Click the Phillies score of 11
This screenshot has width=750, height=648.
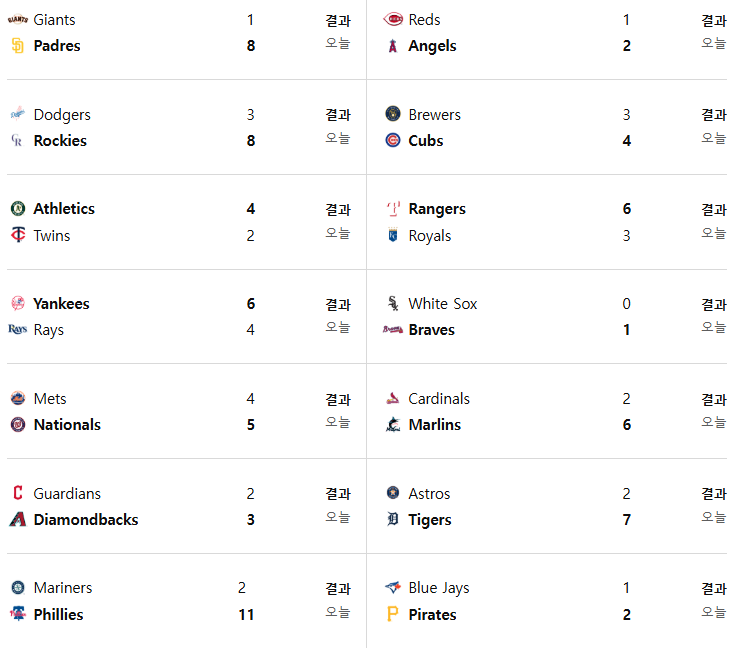click(246, 615)
